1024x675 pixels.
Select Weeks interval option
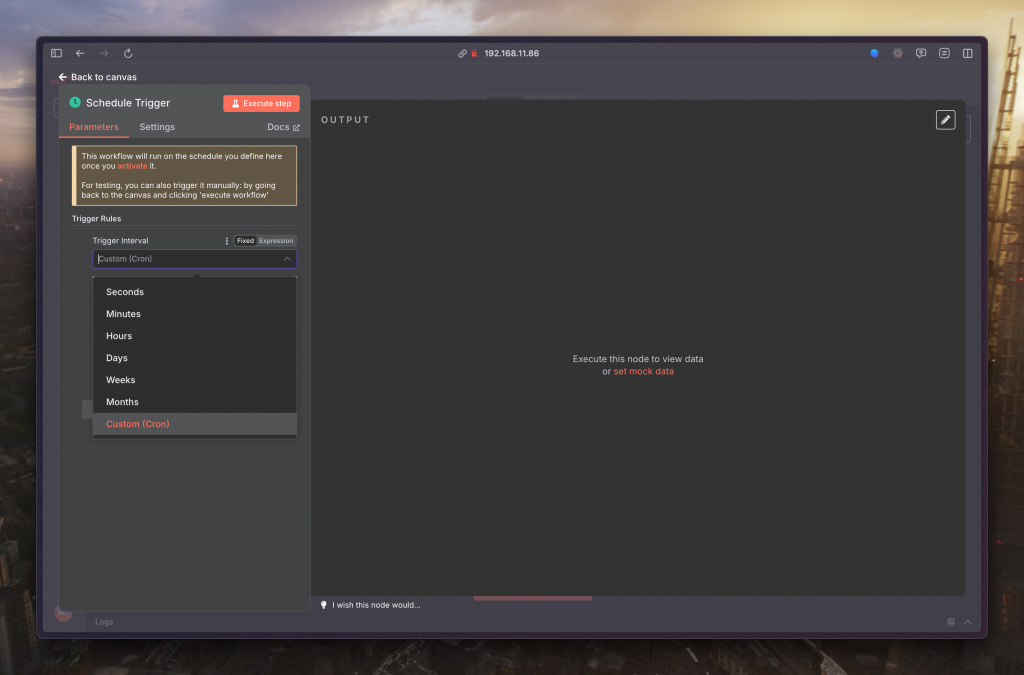[x=195, y=380]
